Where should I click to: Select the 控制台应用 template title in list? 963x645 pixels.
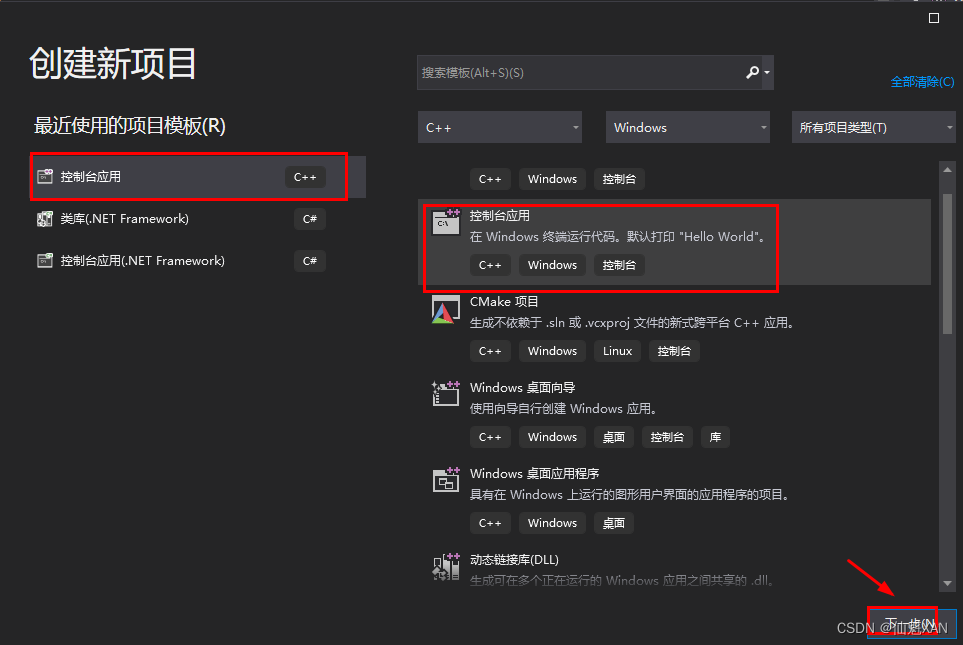click(x=499, y=216)
